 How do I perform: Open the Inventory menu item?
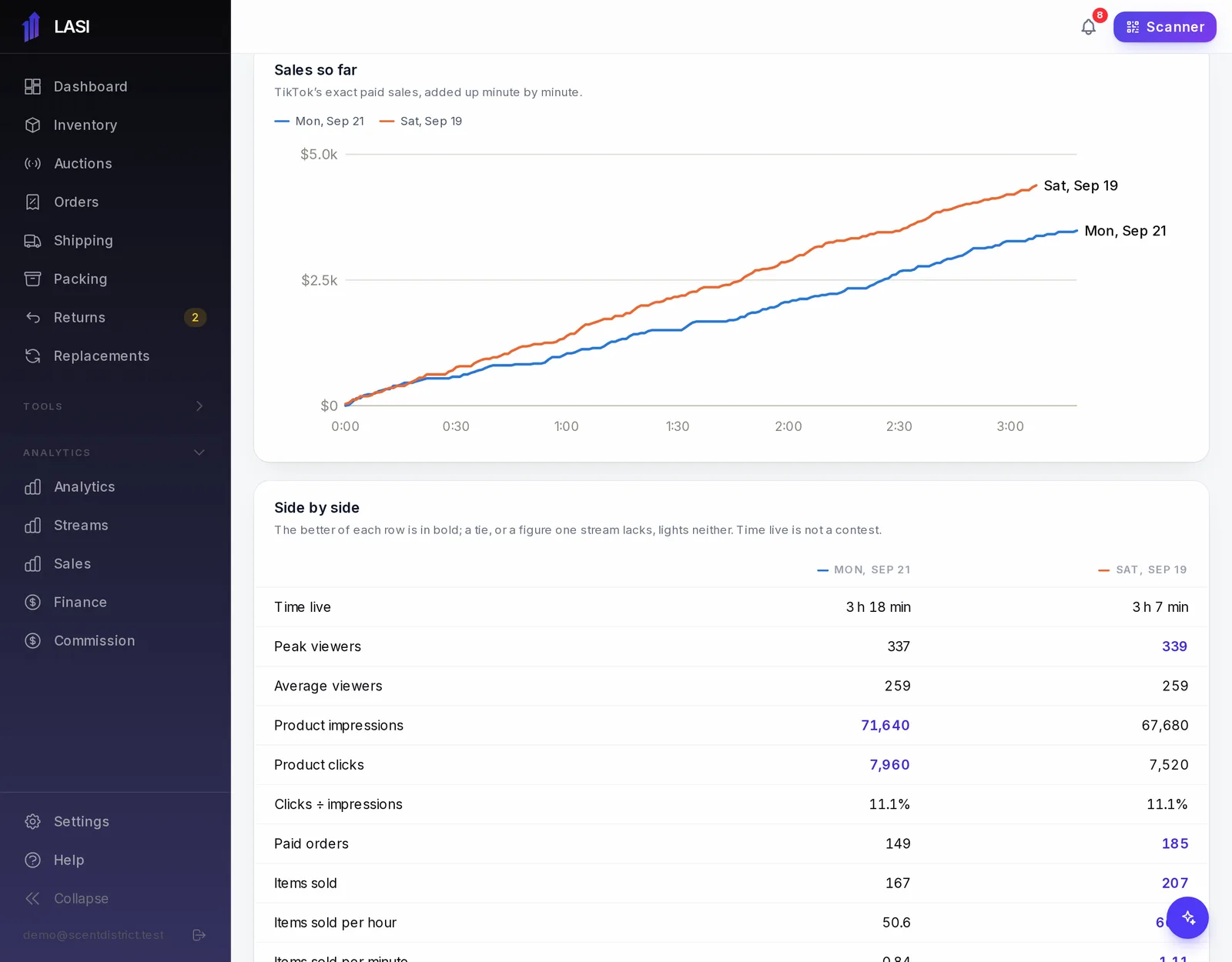point(115,125)
